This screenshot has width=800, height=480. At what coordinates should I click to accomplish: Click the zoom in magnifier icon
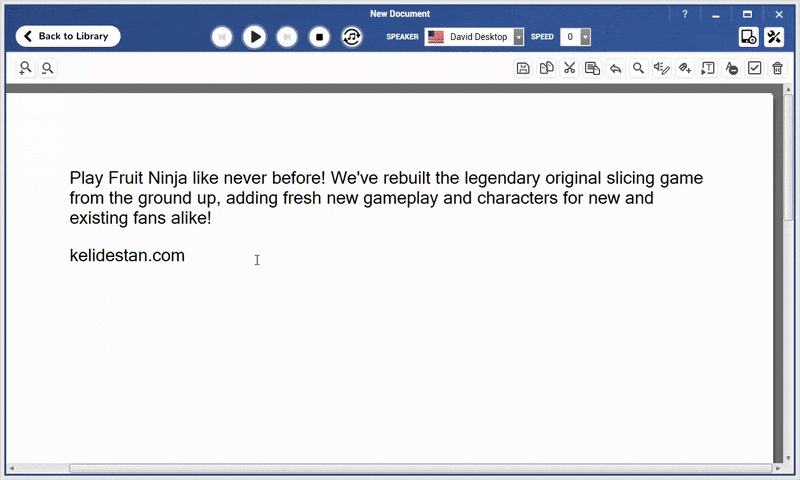pyautogui.click(x=25, y=68)
